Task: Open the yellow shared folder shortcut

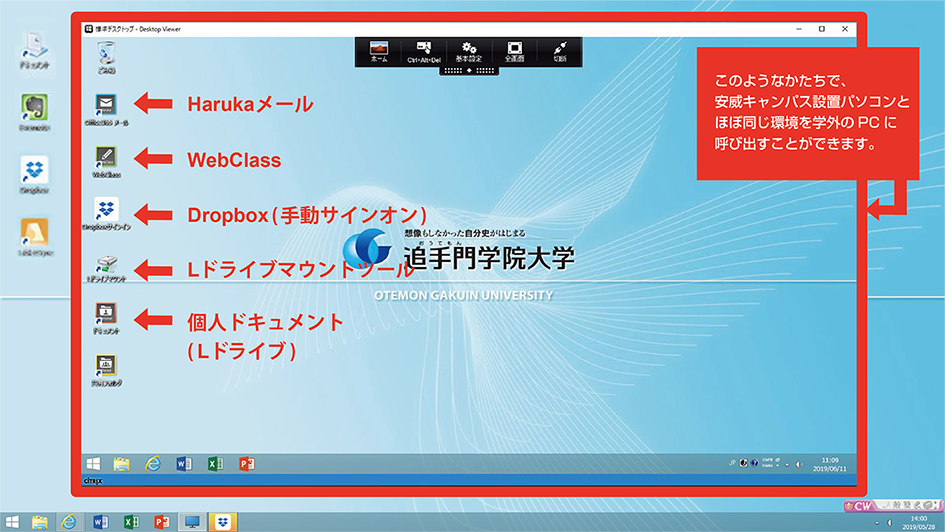Action: (106, 371)
